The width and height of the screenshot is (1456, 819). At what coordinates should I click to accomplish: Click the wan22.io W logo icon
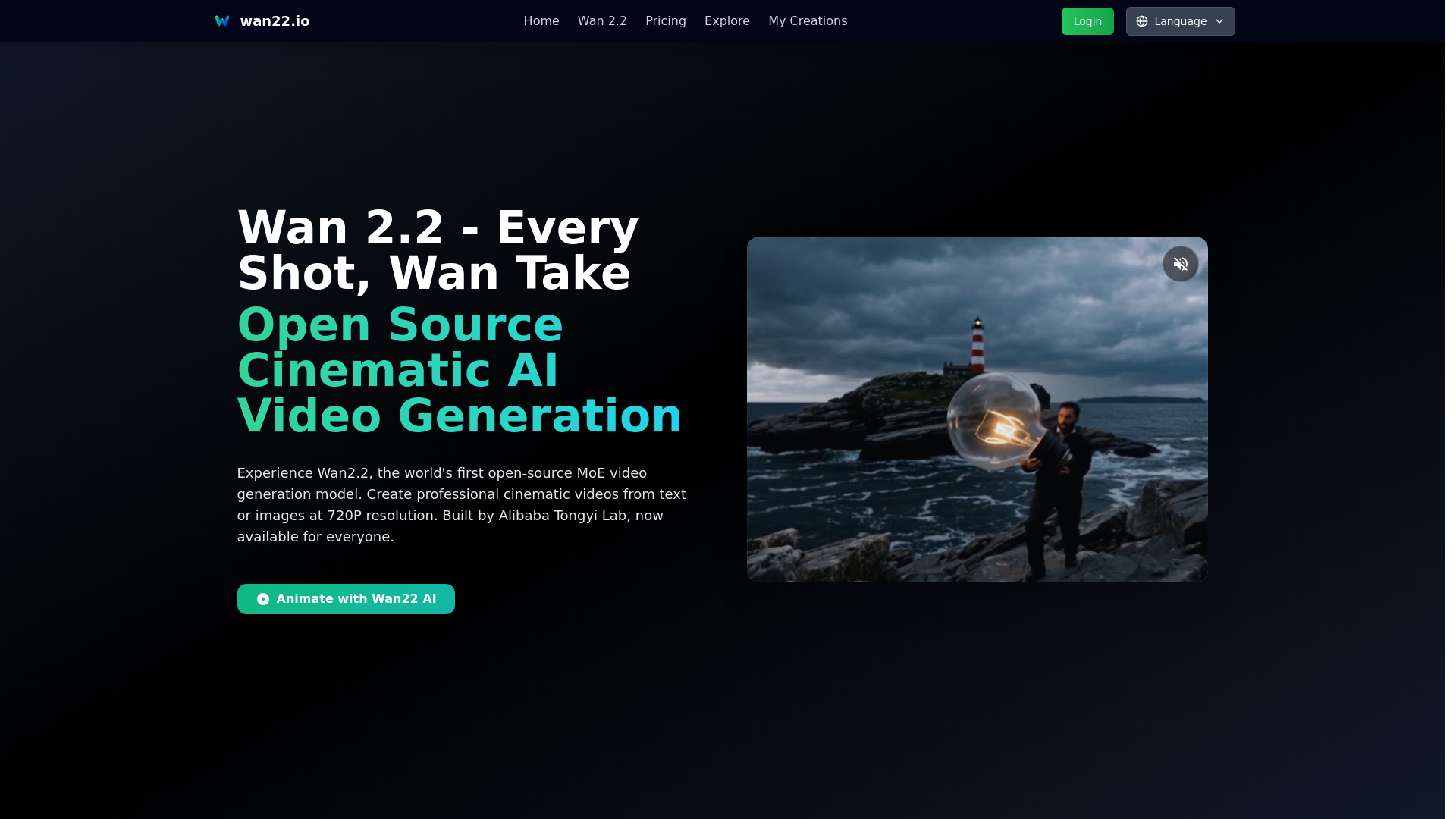(221, 21)
